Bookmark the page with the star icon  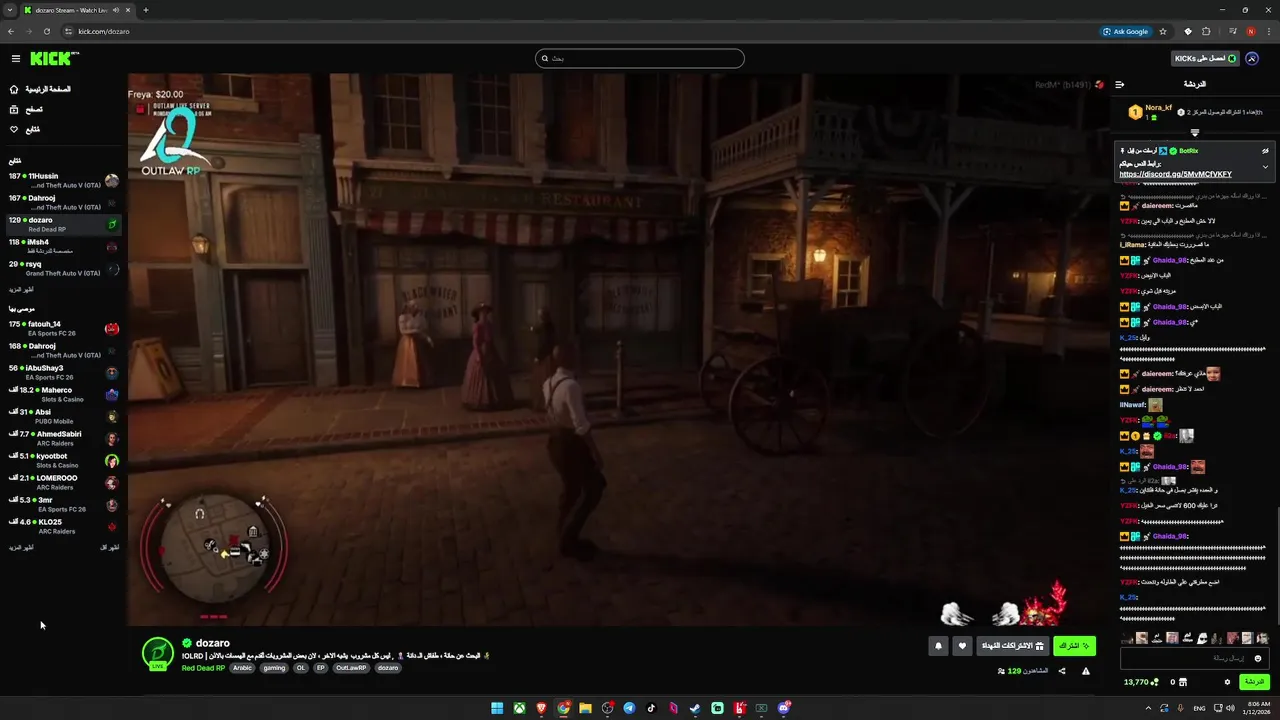point(1163,31)
